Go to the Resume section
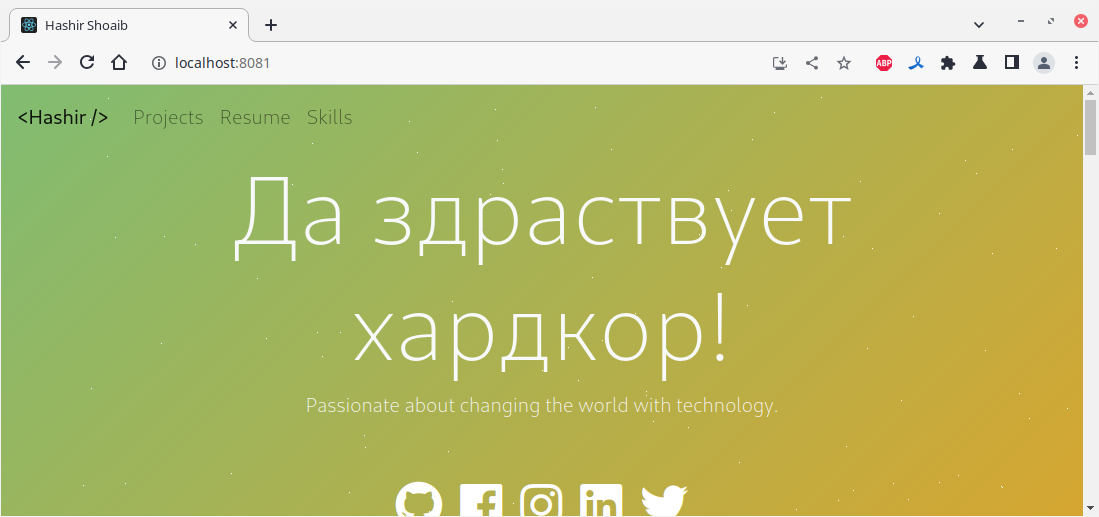Screen dimensions: 1099x517 click(255, 118)
